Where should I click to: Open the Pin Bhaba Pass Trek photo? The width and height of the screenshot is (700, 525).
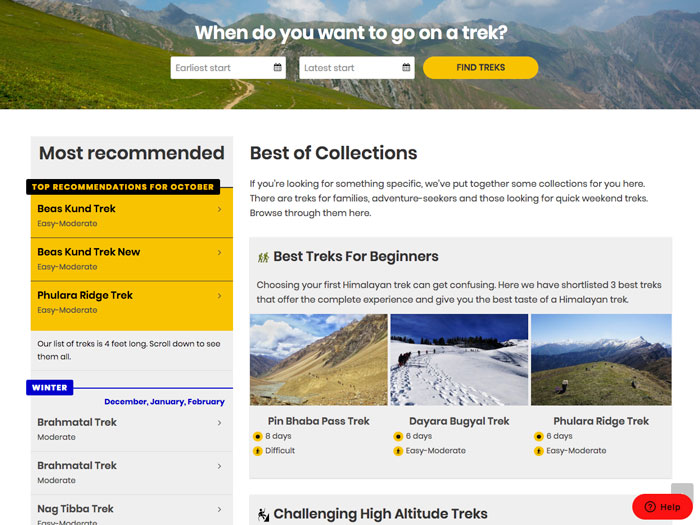point(319,360)
